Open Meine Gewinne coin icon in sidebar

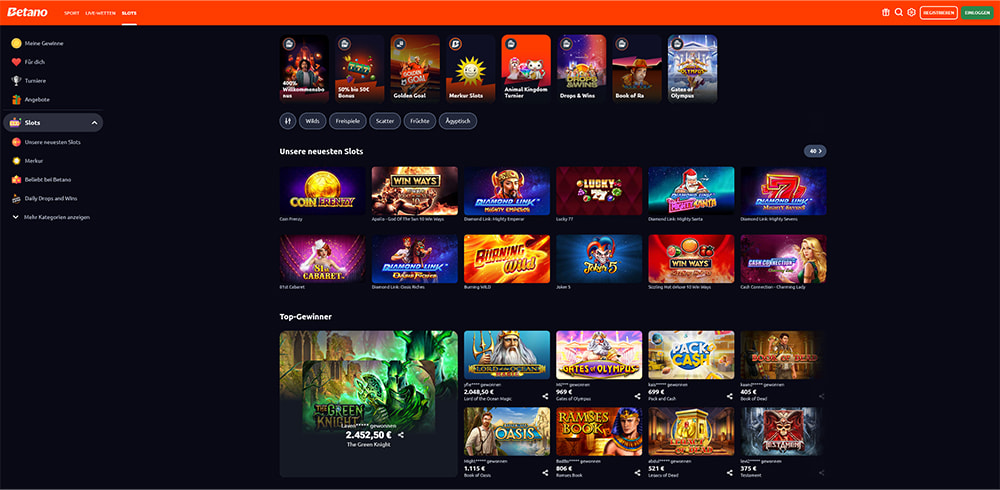click(17, 43)
